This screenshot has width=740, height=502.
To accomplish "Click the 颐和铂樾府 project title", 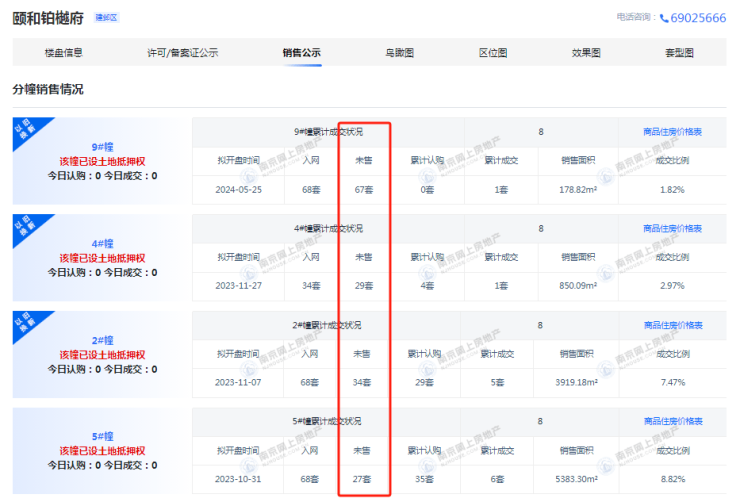I will tap(48, 18).
